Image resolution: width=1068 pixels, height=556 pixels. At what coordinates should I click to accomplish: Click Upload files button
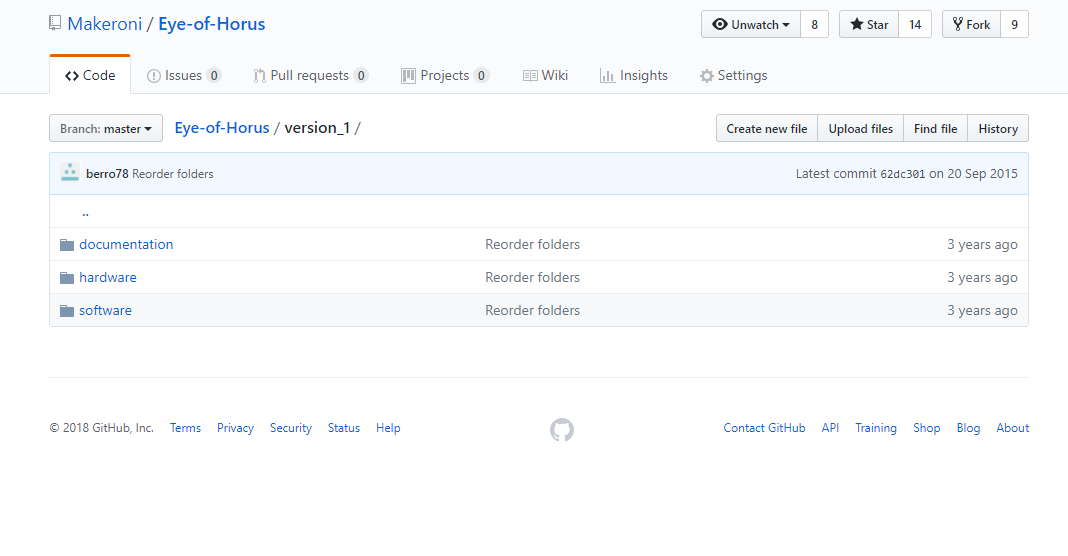860,128
